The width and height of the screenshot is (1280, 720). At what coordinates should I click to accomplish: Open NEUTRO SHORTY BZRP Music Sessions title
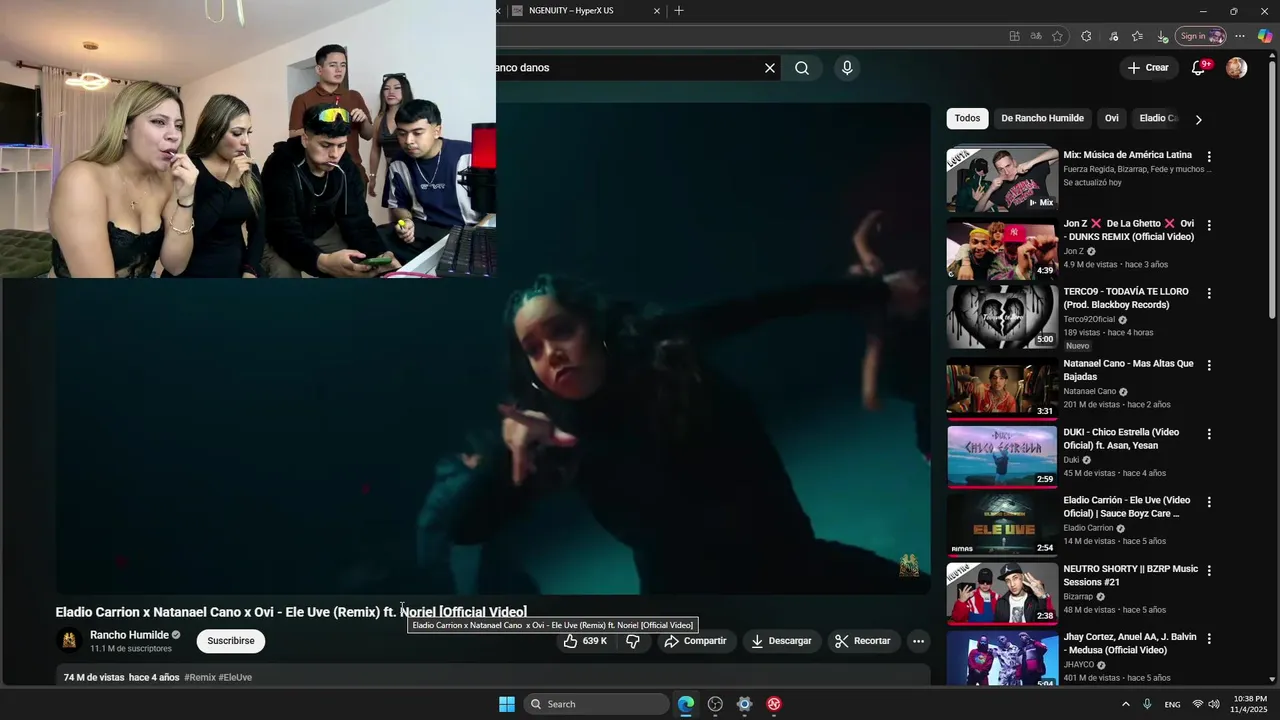pyautogui.click(x=1130, y=575)
